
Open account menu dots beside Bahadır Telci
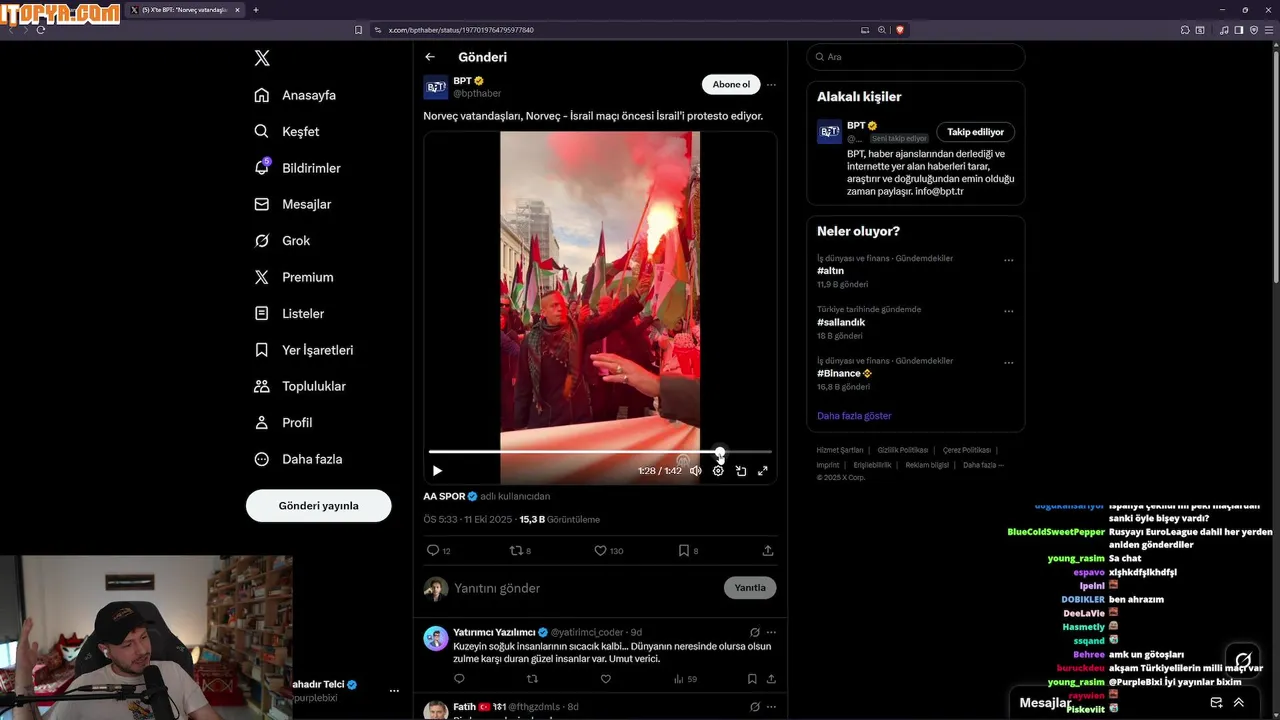tap(394, 691)
